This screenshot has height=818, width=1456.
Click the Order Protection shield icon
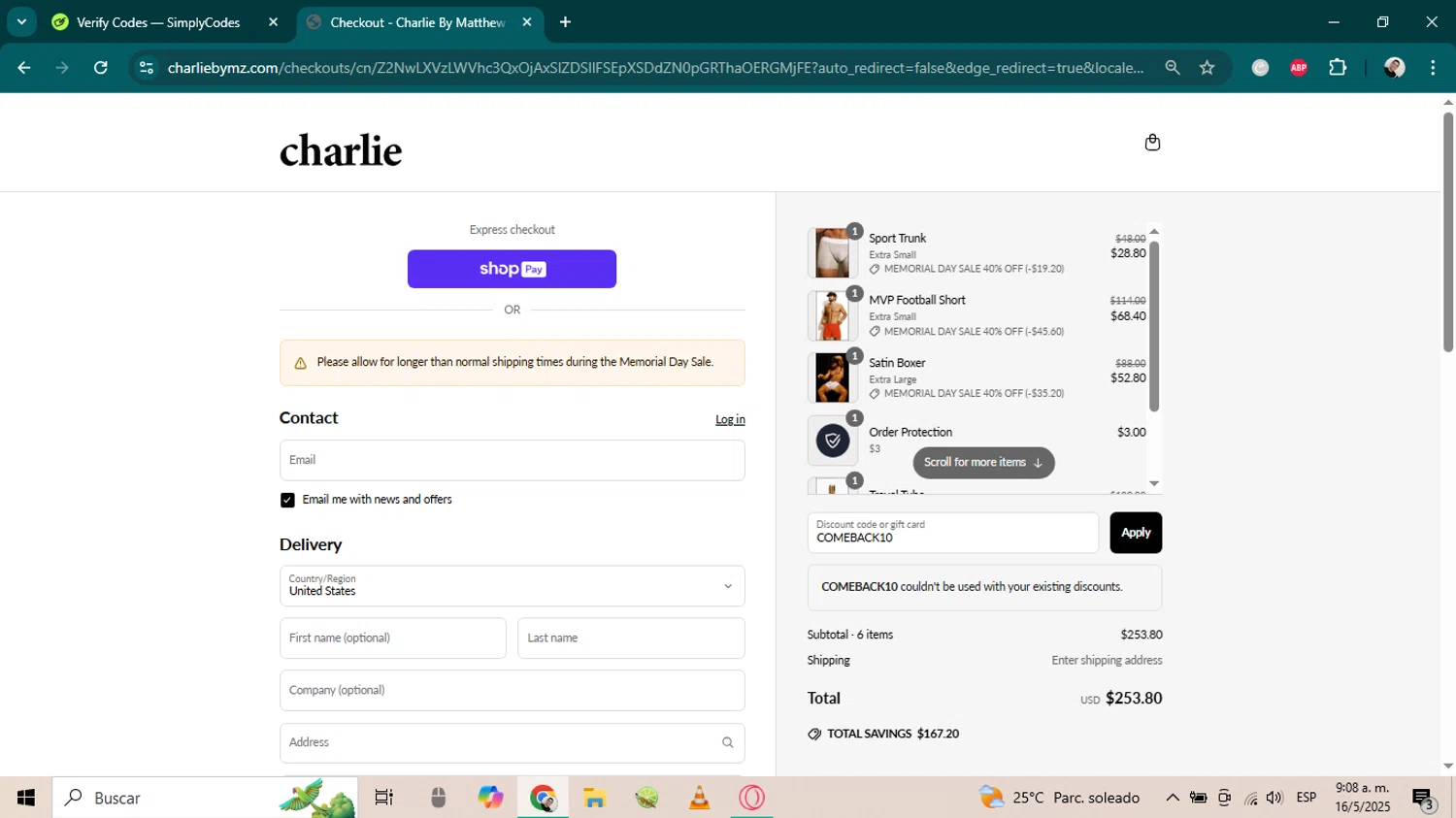coord(832,441)
